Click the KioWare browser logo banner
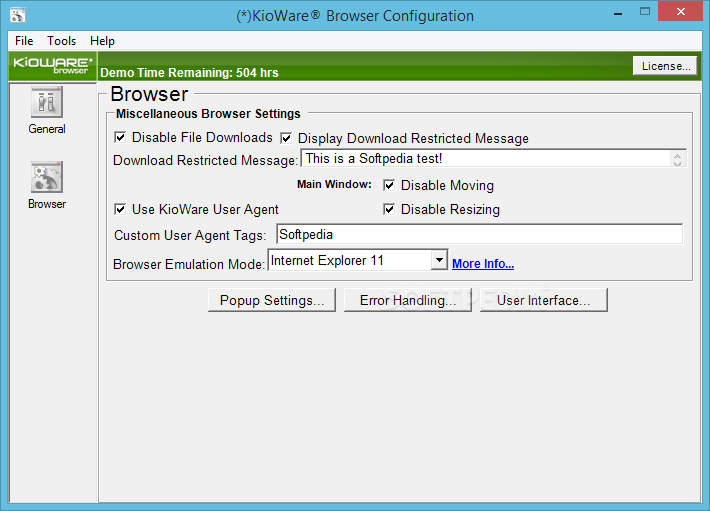Screen dimensions: 710x511 [53, 66]
